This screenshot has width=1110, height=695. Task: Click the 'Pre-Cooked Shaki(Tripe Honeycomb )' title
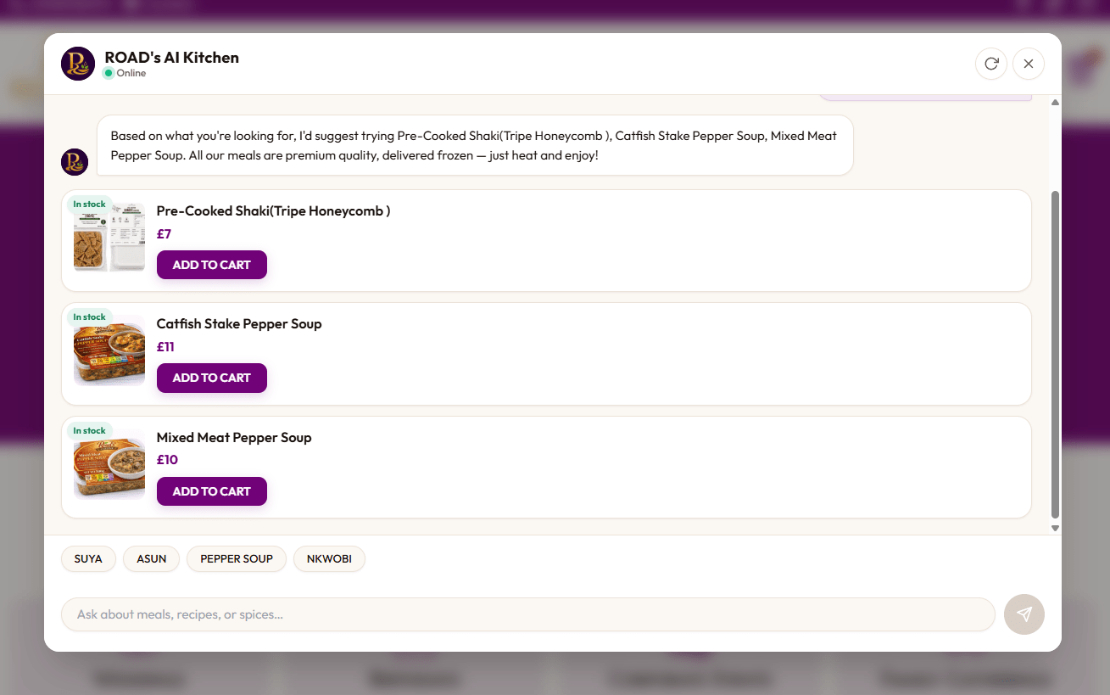(273, 211)
